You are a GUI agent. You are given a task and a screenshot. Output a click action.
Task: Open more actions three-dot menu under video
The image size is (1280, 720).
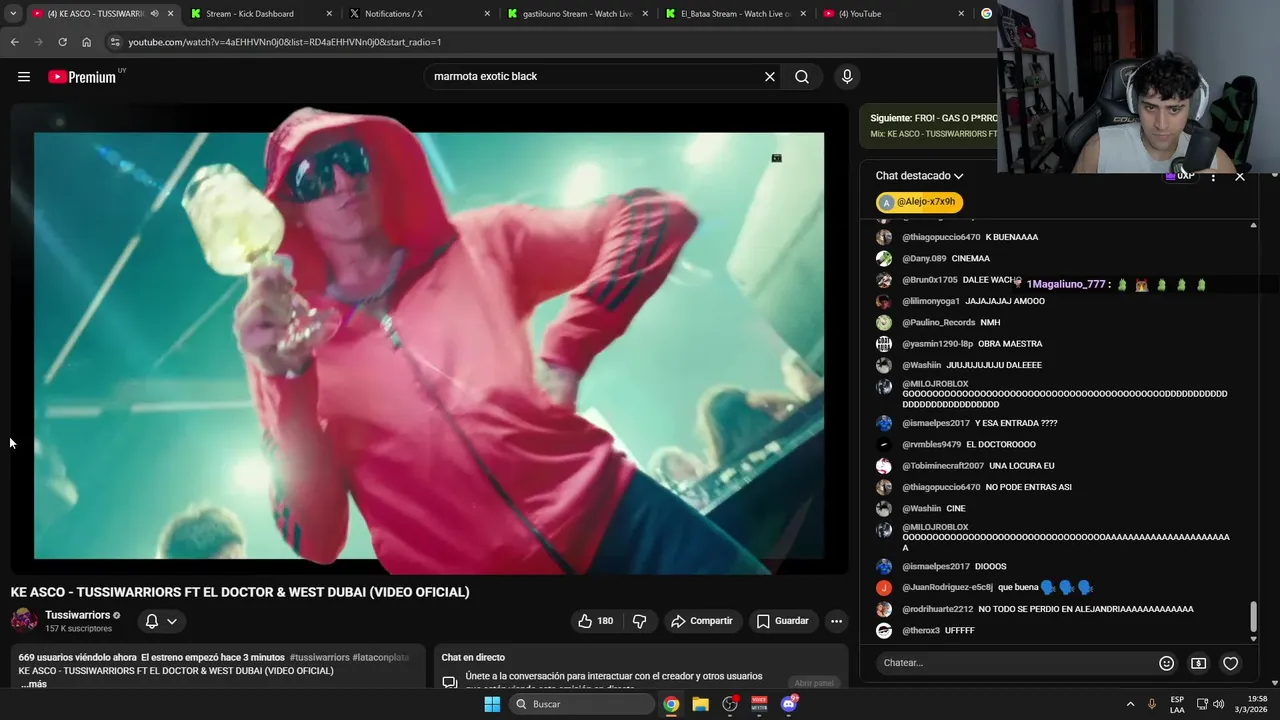(836, 621)
